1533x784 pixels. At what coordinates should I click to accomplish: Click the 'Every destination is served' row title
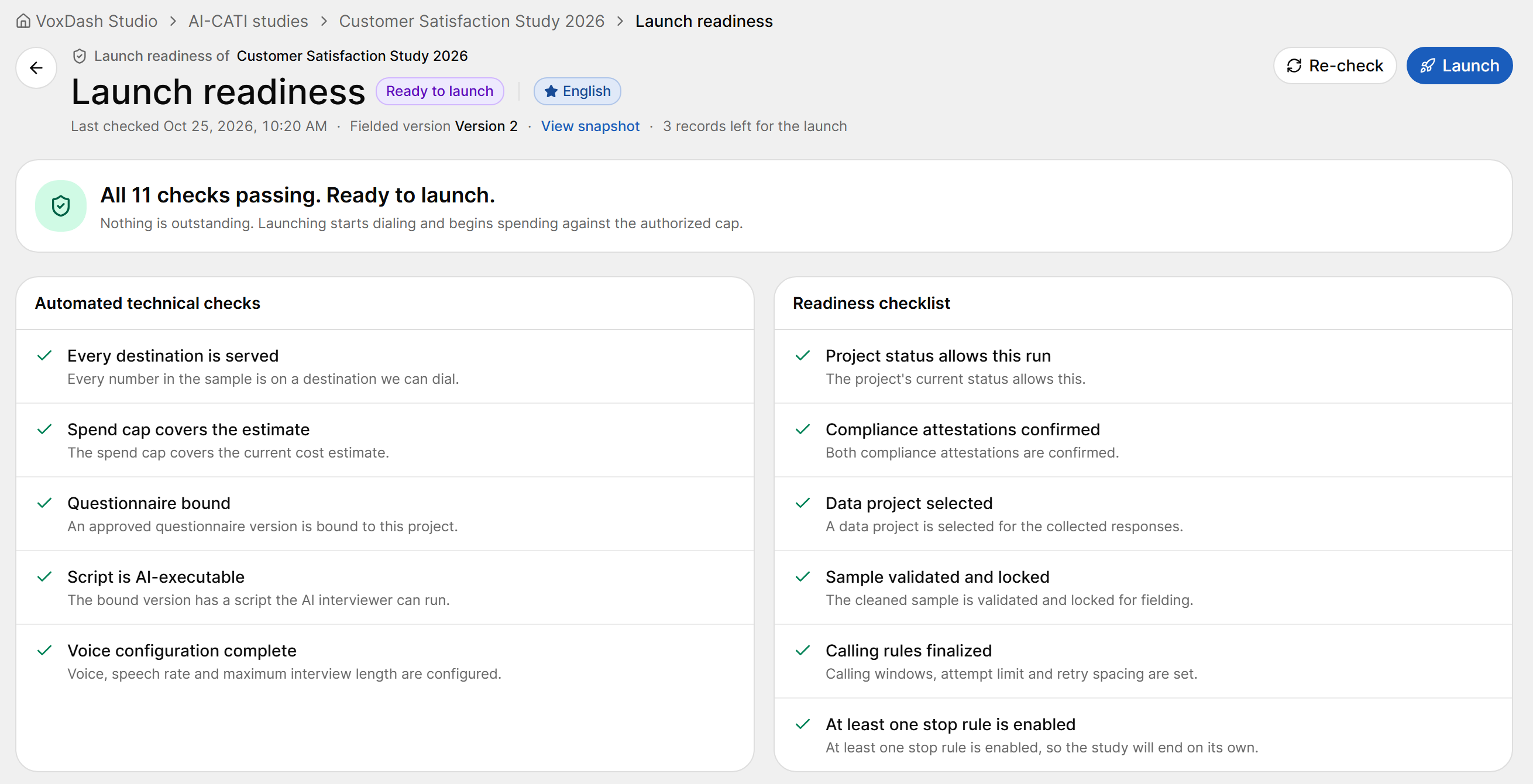[x=173, y=356]
